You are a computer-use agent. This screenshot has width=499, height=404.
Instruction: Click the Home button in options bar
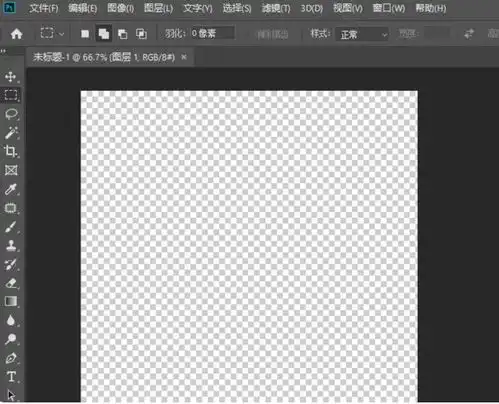(x=16, y=34)
